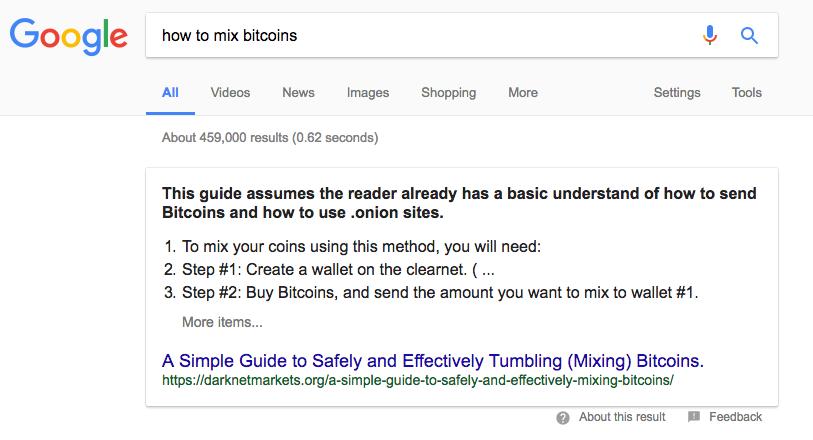This screenshot has width=813, height=440.
Task: Click 'About this result' link
Action: pyautogui.click(x=622, y=417)
